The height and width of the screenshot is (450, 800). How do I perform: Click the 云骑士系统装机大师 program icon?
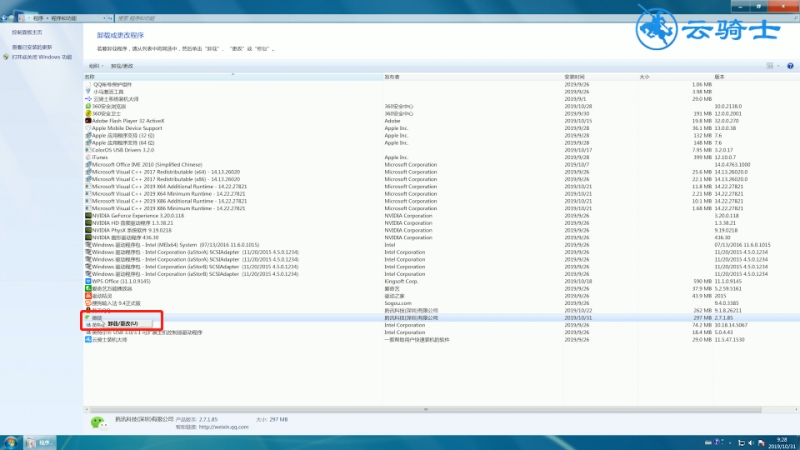[88, 99]
